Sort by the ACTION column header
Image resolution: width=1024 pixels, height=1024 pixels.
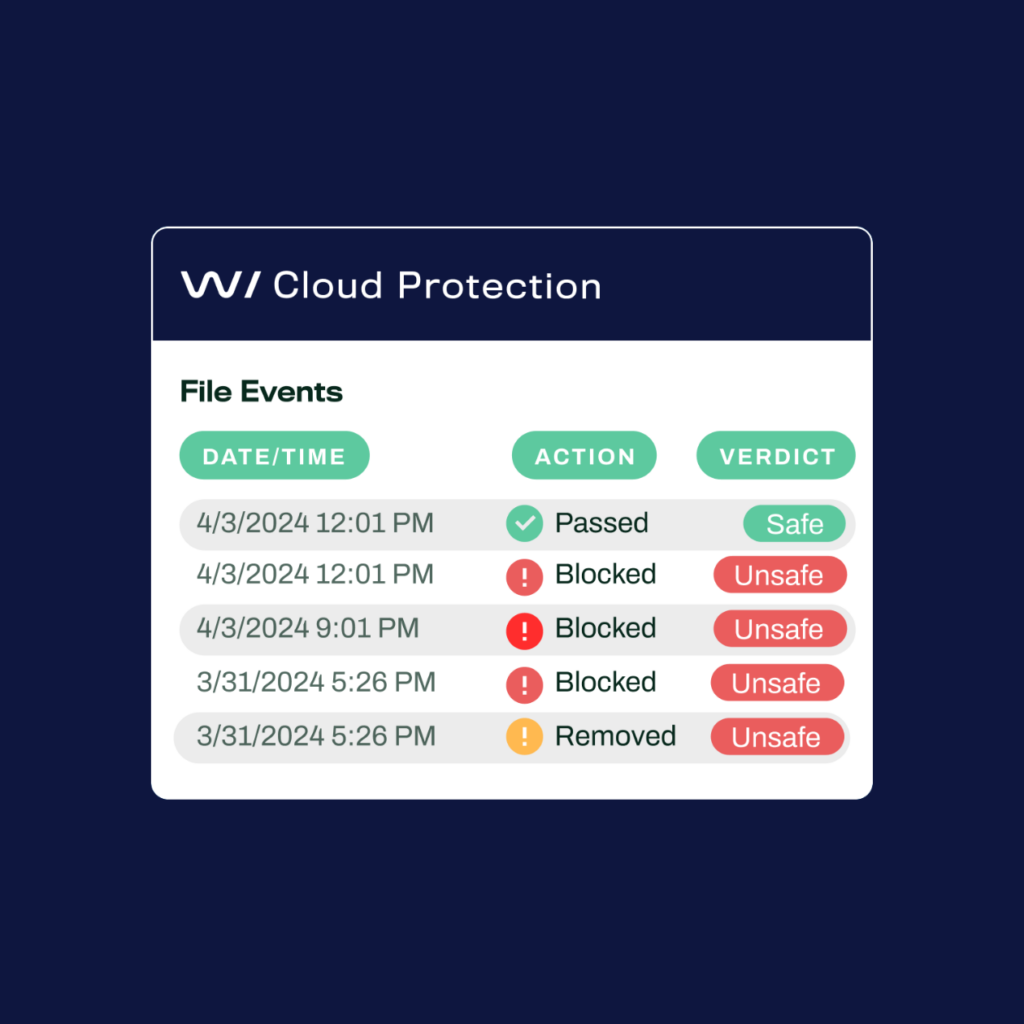click(584, 455)
